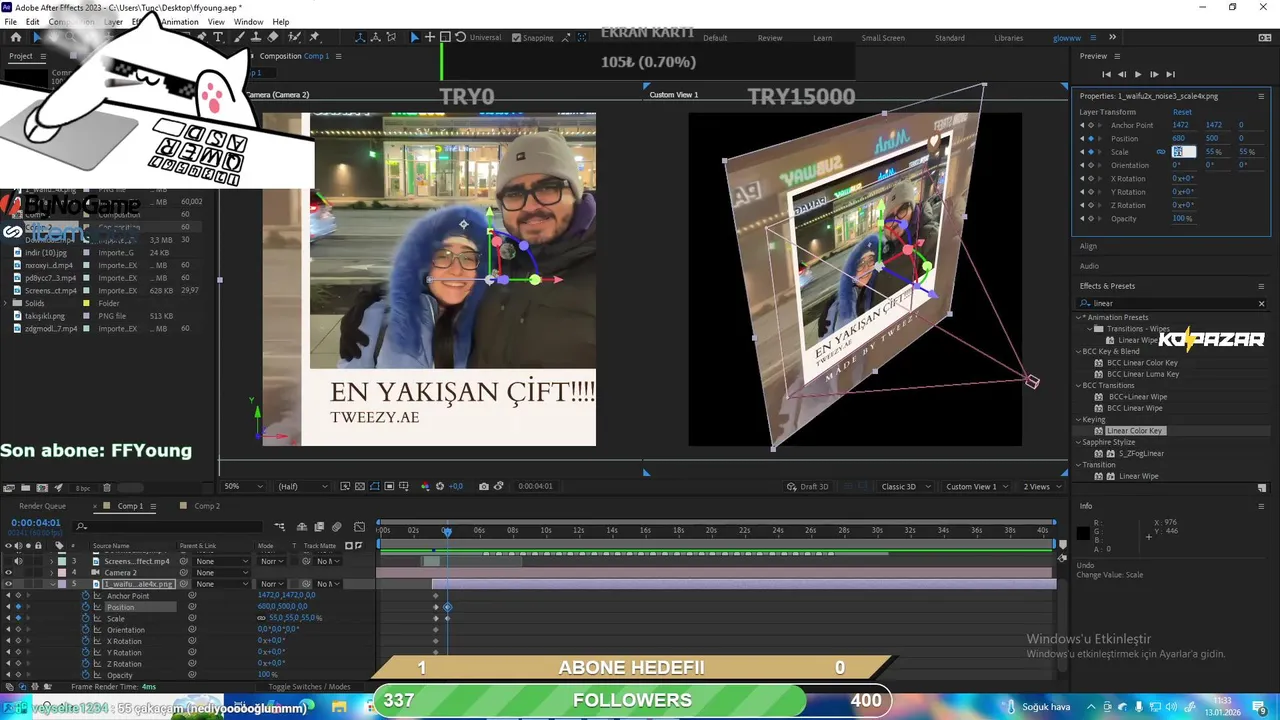Mute audio of Screens...ffect.mp4 layer

click(17, 561)
